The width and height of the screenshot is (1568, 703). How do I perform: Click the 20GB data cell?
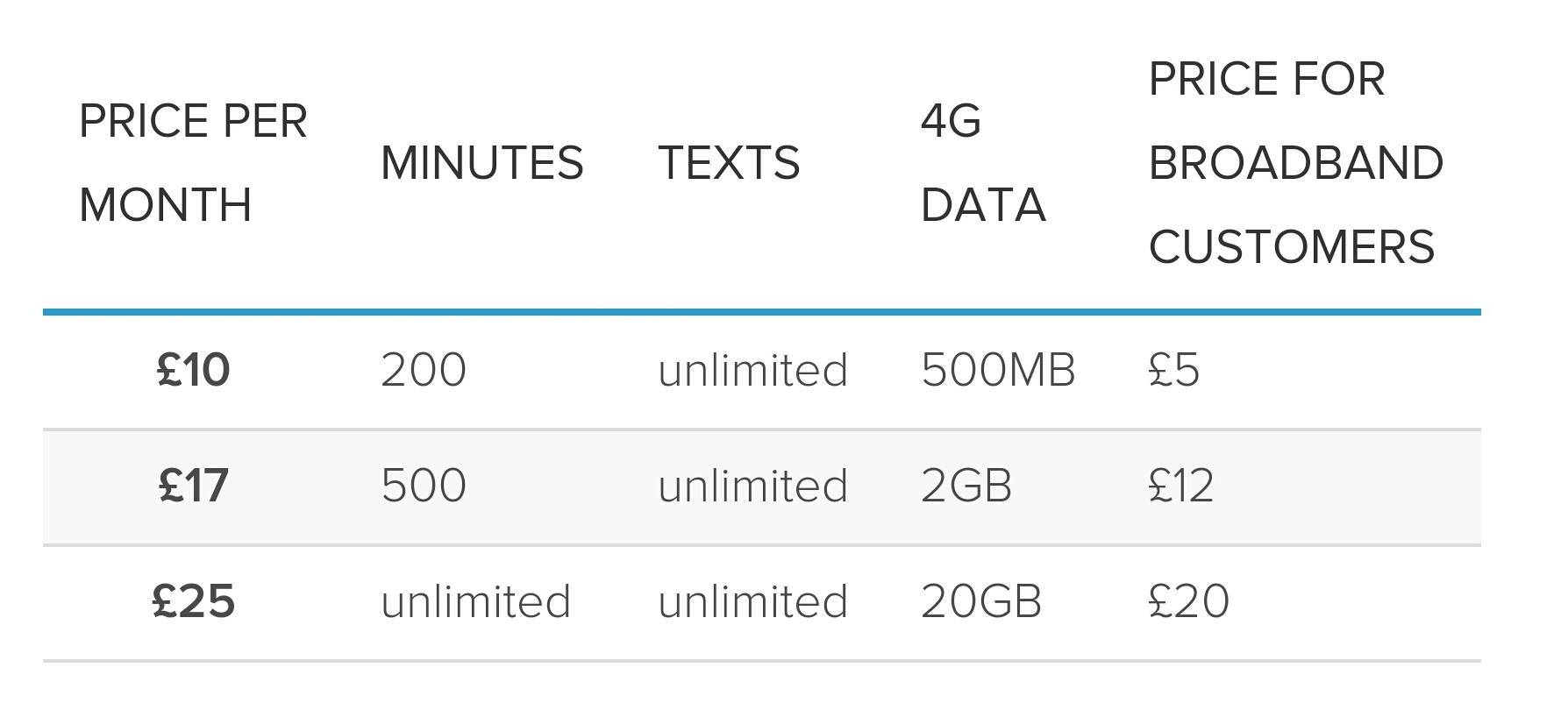pos(981,601)
